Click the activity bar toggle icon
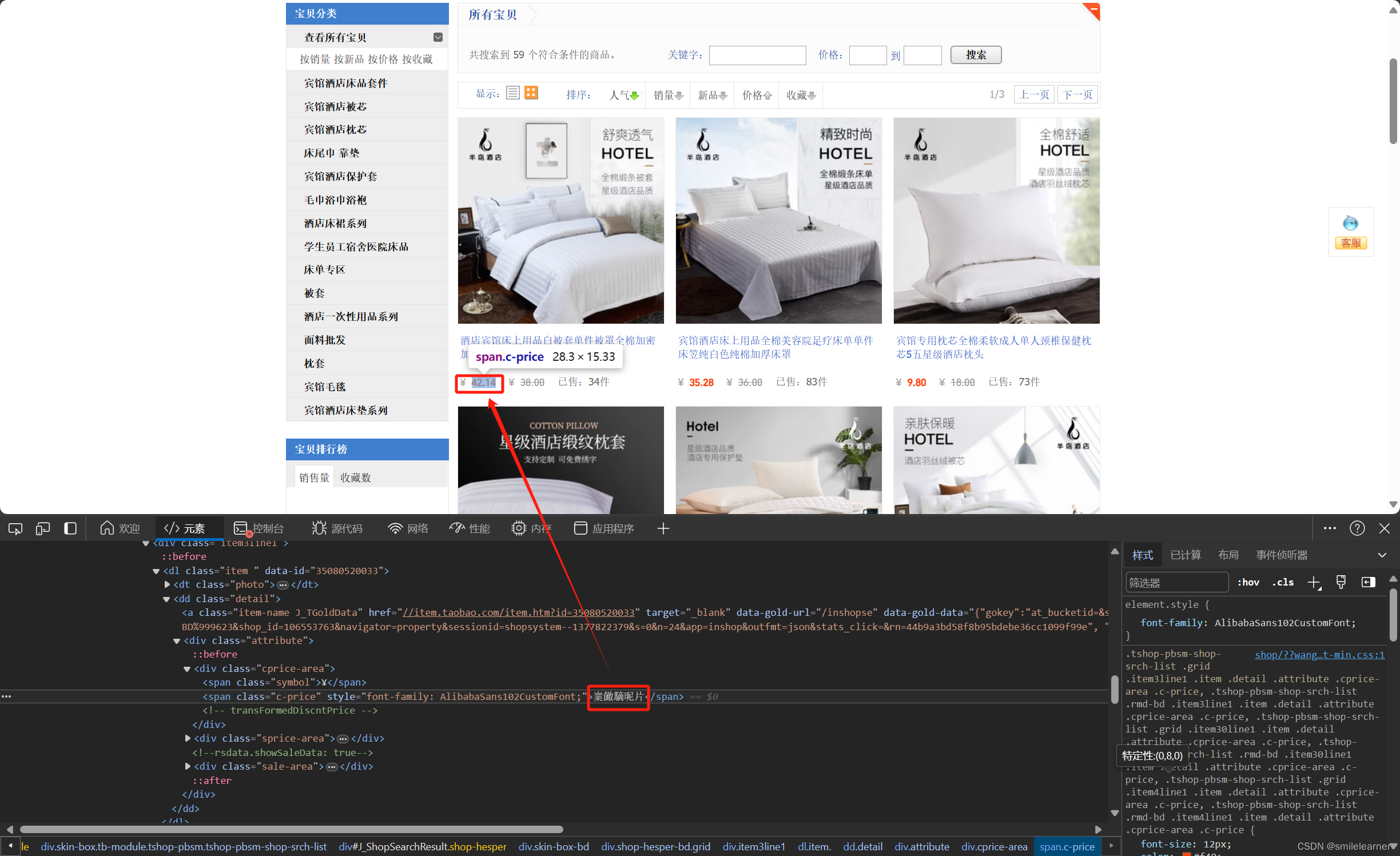Screen dimensions: 1400x856 tap(70, 528)
